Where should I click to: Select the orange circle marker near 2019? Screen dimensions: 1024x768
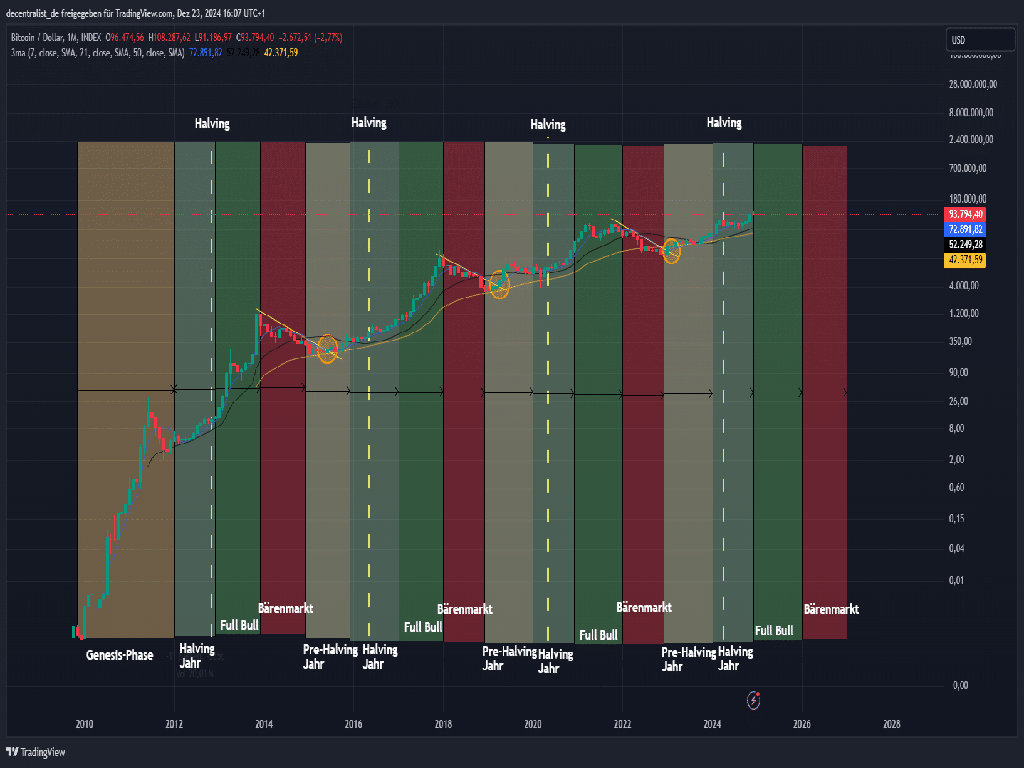498,286
